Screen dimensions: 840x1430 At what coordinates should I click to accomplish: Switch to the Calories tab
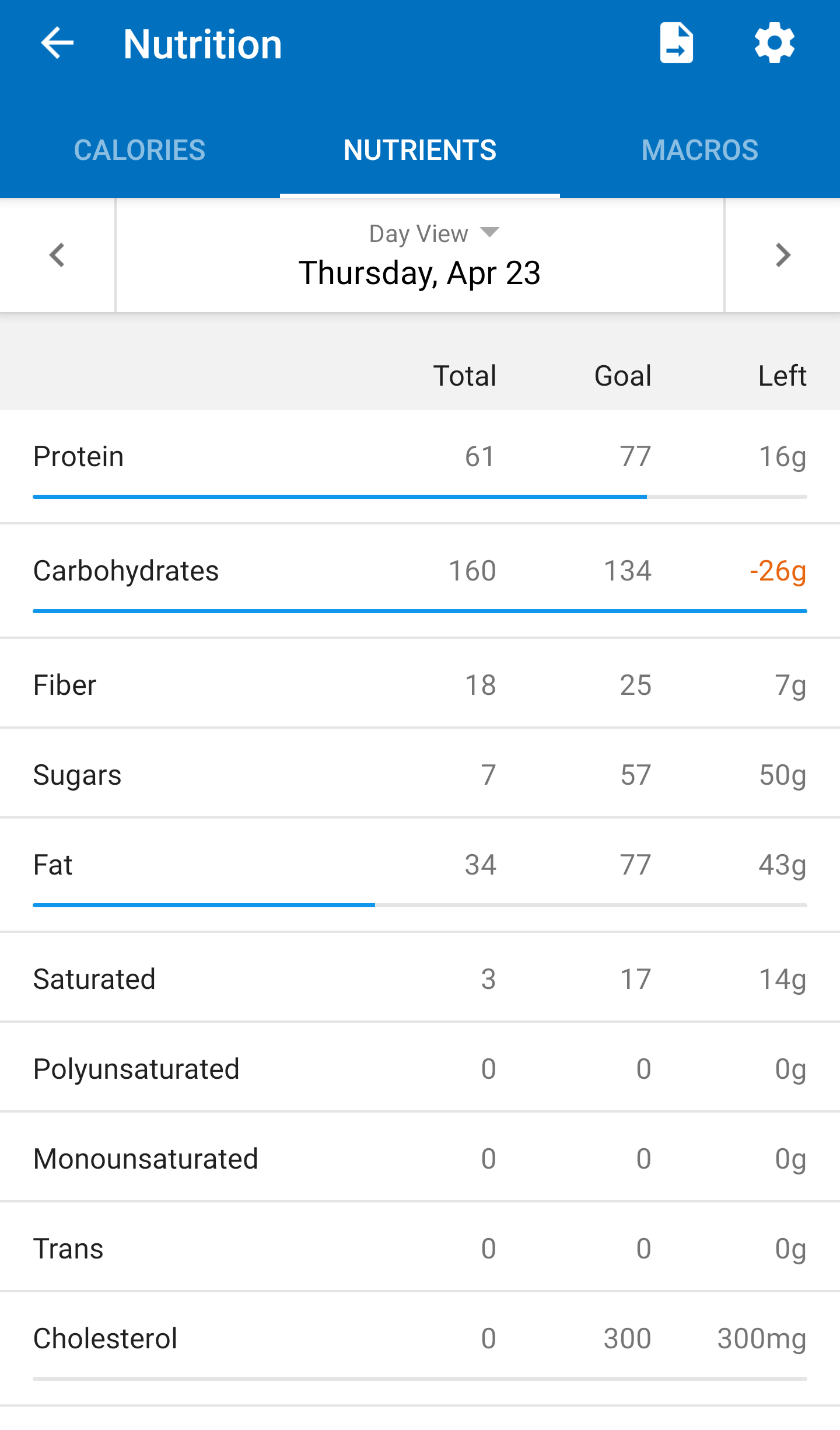(139, 150)
